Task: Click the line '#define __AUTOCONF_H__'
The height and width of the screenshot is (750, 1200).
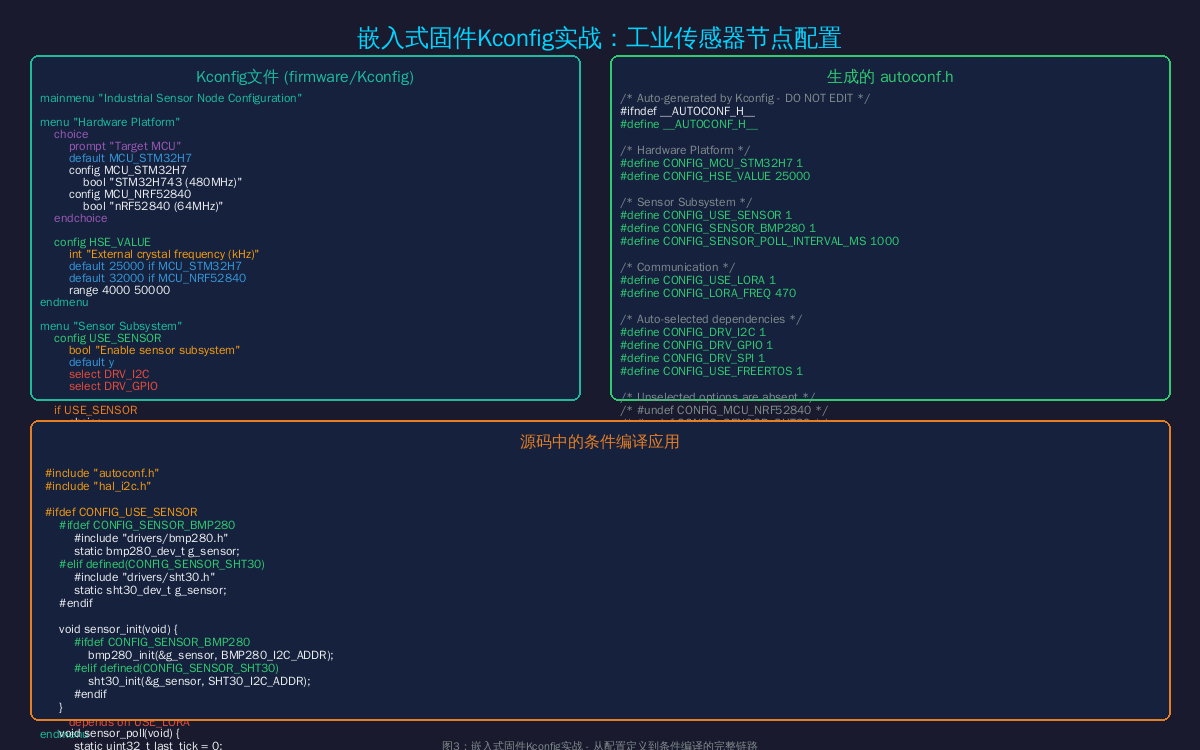Action: [689, 124]
